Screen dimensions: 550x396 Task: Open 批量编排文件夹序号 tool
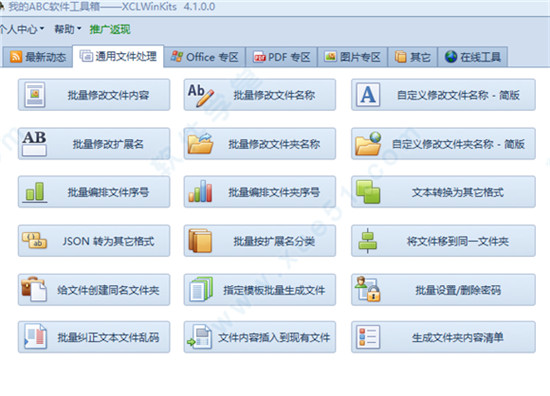(260, 192)
